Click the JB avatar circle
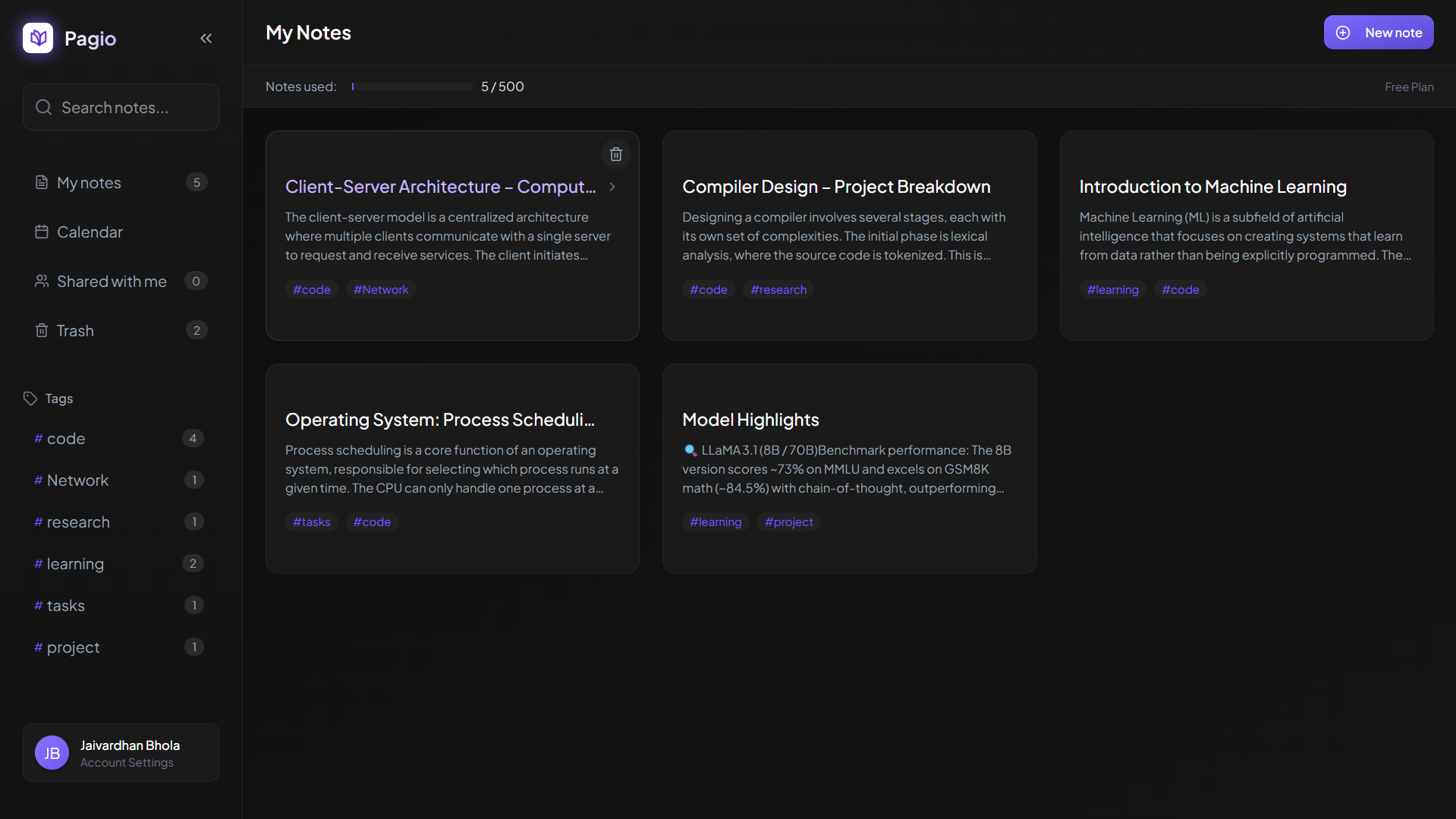This screenshot has height=819, width=1456. [x=52, y=752]
